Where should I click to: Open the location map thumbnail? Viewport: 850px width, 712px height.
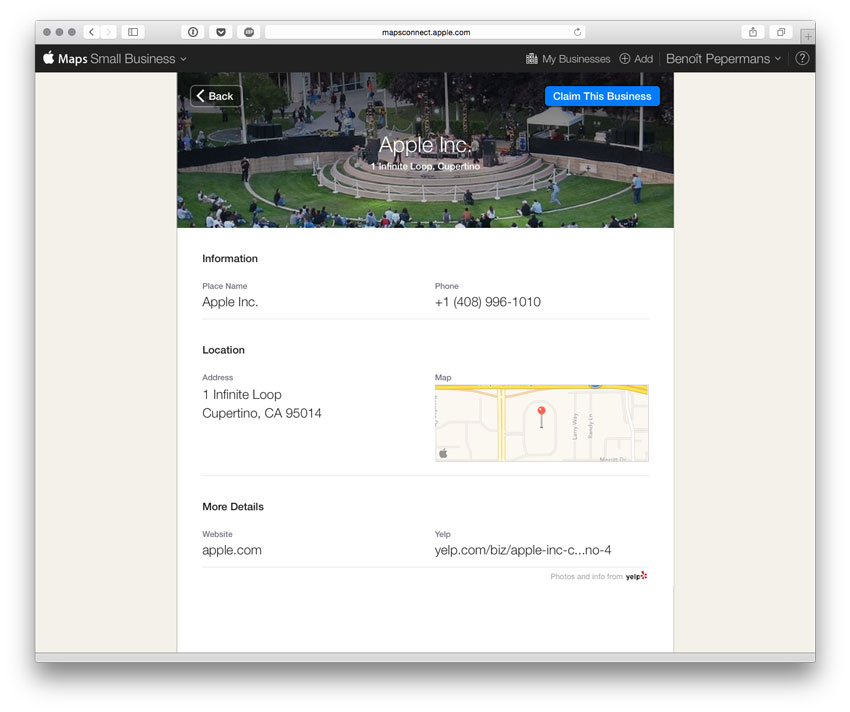coord(542,423)
